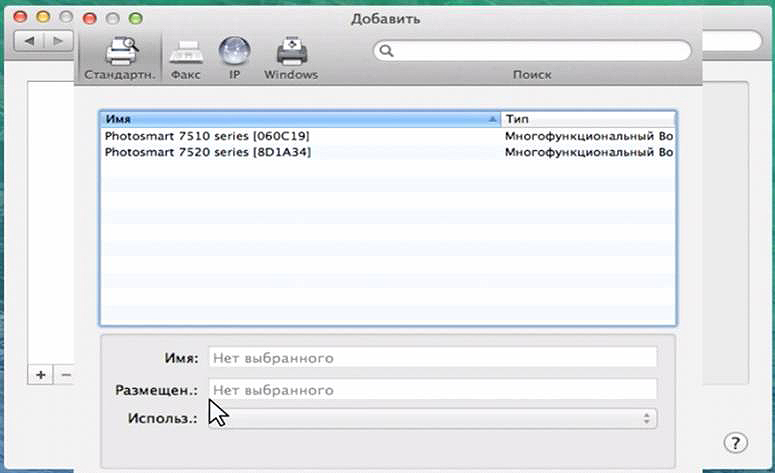Screen dimensions: 775x473
Task: Sort list by the Имя column header
Action: coord(299,118)
